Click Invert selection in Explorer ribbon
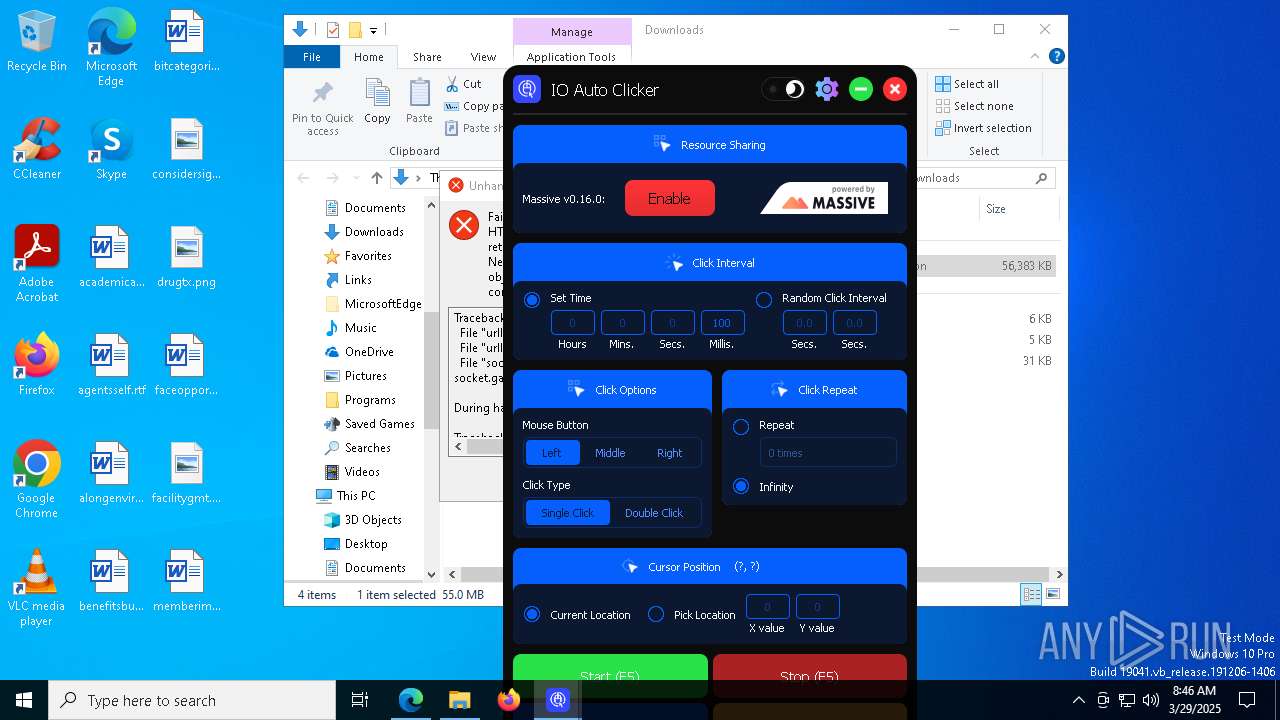The width and height of the screenshot is (1280, 720). (x=983, y=128)
